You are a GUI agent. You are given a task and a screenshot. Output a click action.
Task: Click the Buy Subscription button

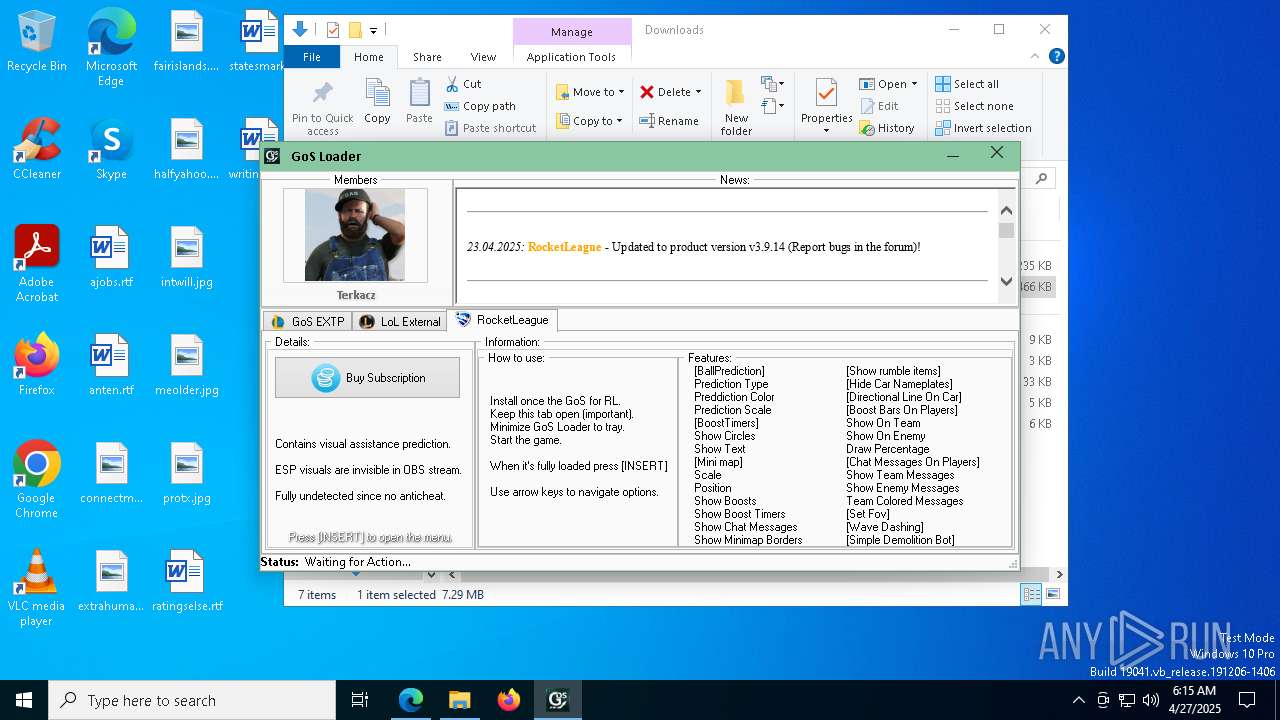pos(367,378)
